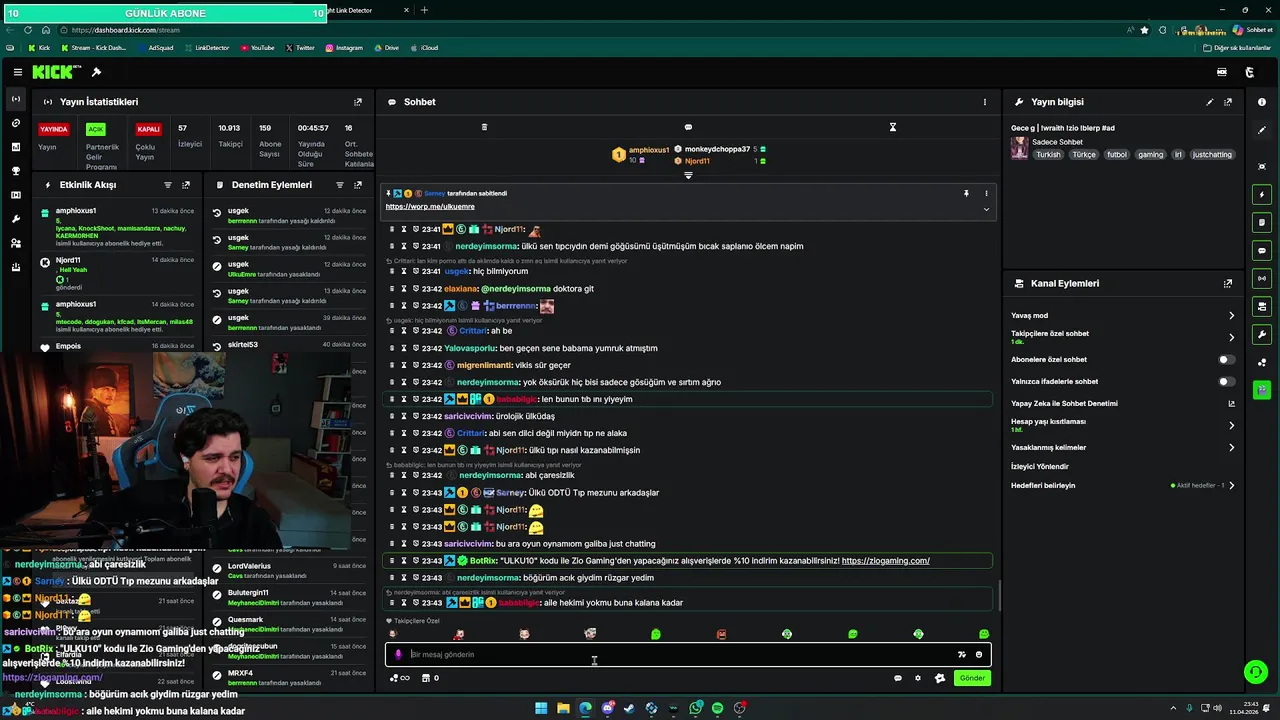Pop out the Yayın bilgisi panel

pos(1228,102)
